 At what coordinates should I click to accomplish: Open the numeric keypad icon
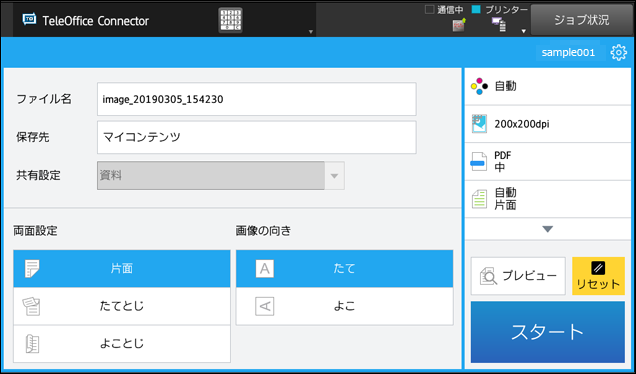[x=230, y=20]
